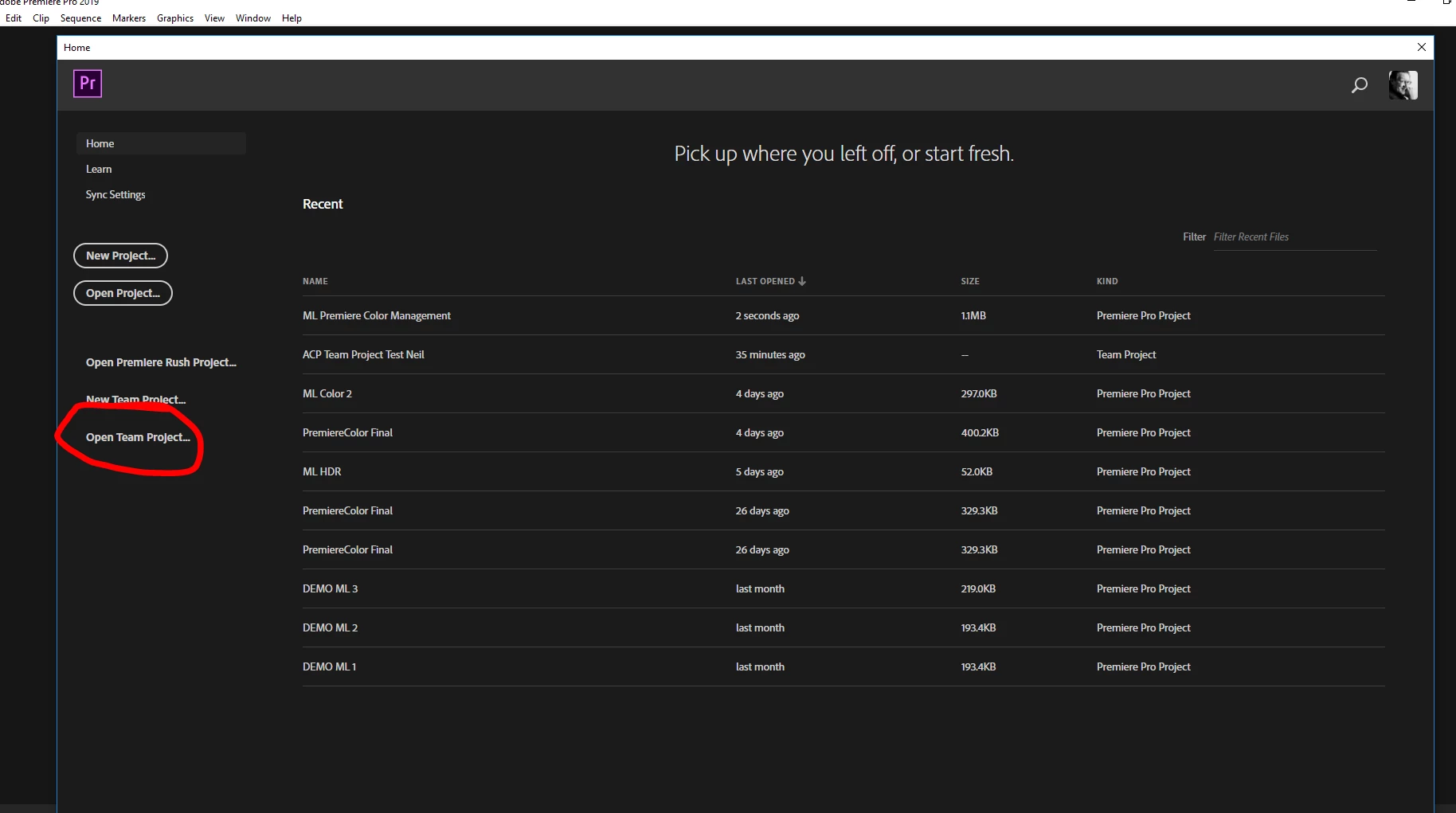Click Open Team Project link
The width and height of the screenshot is (1456, 813).
click(x=138, y=437)
